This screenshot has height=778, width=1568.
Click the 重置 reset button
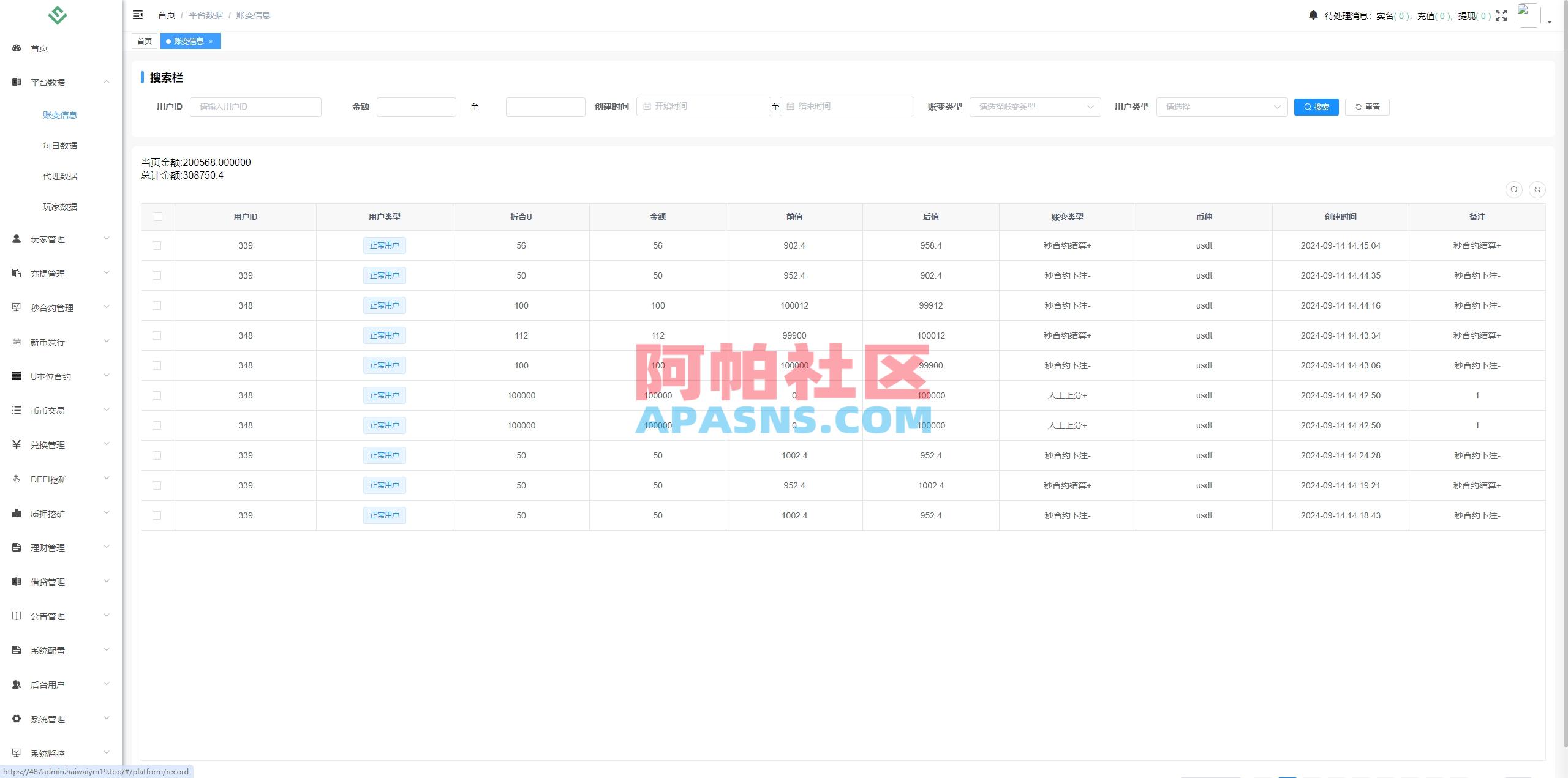[1367, 107]
